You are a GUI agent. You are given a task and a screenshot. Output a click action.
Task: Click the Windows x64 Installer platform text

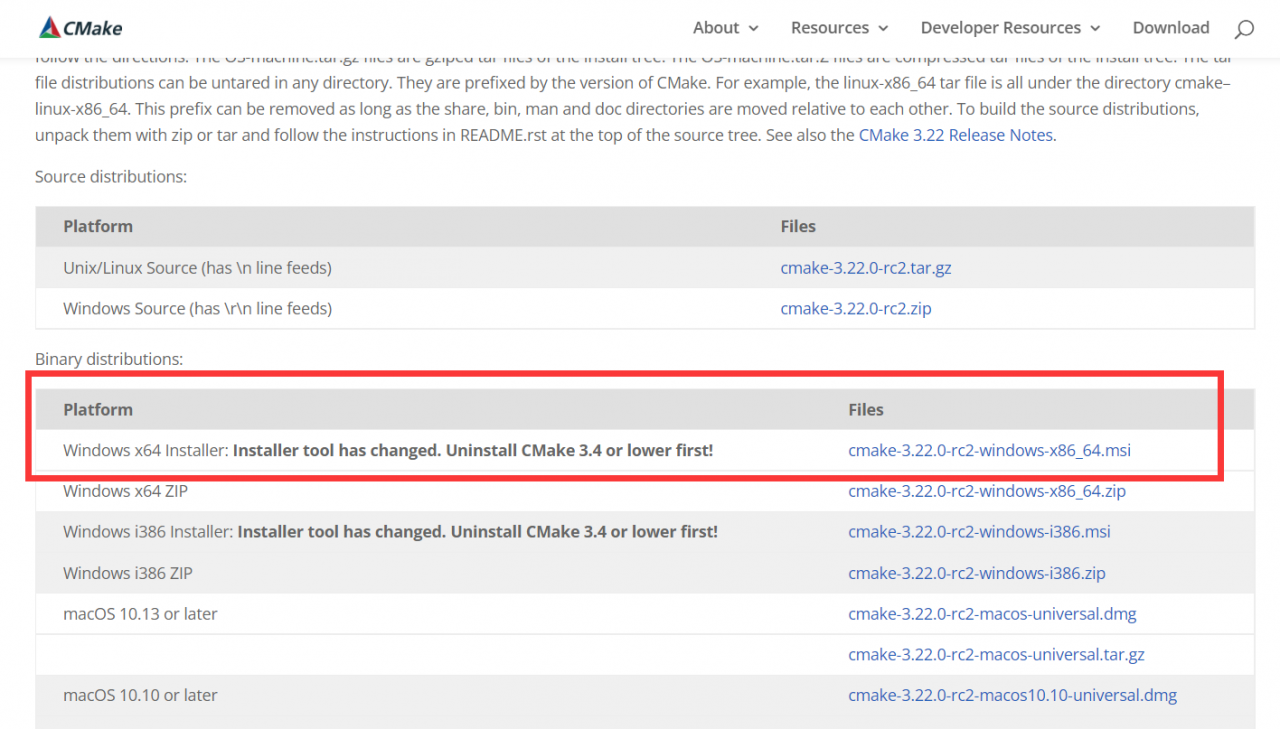click(x=388, y=450)
